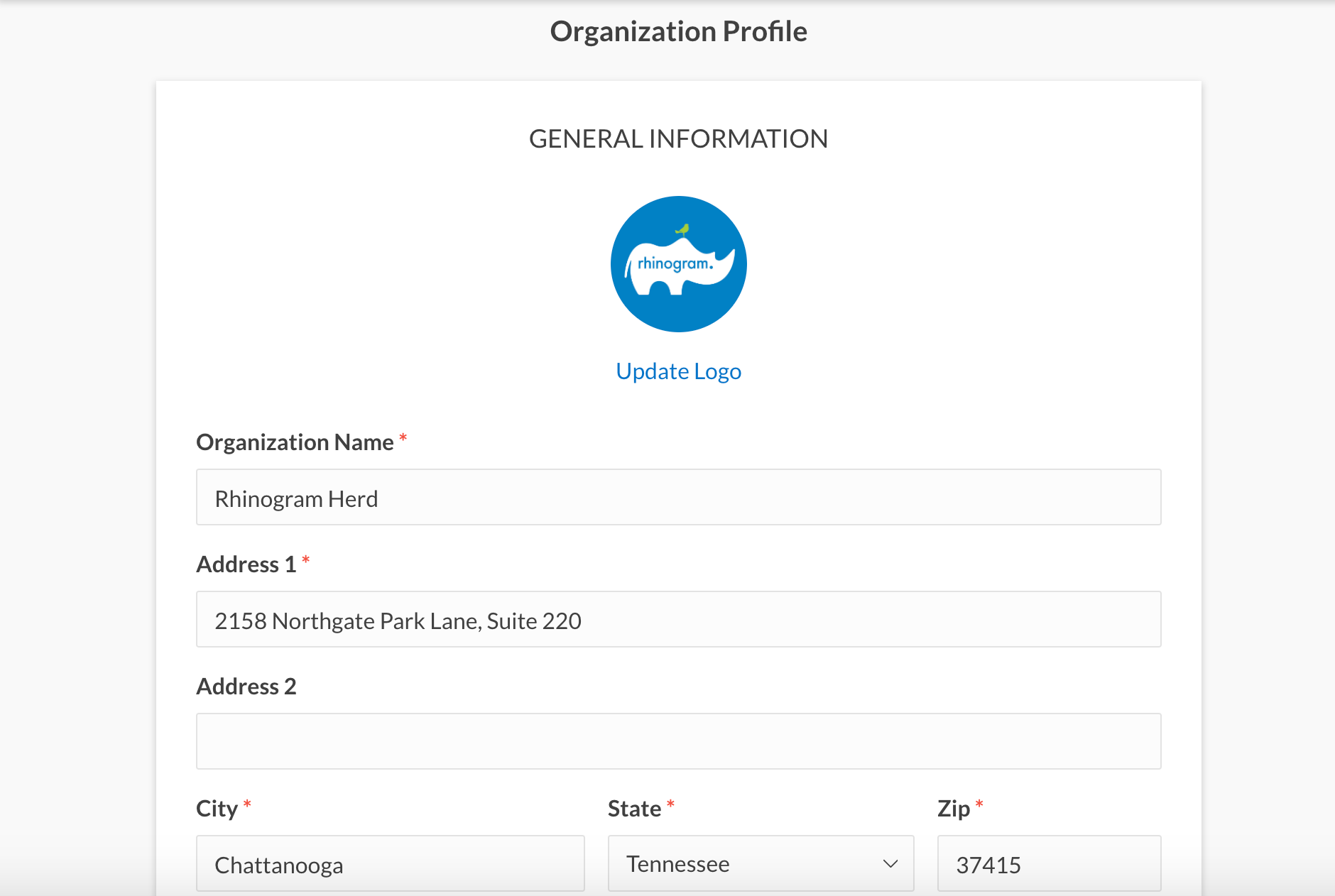Viewport: 1335px width, 896px height.
Task: Click the Rhinogram logo image
Action: click(x=678, y=264)
